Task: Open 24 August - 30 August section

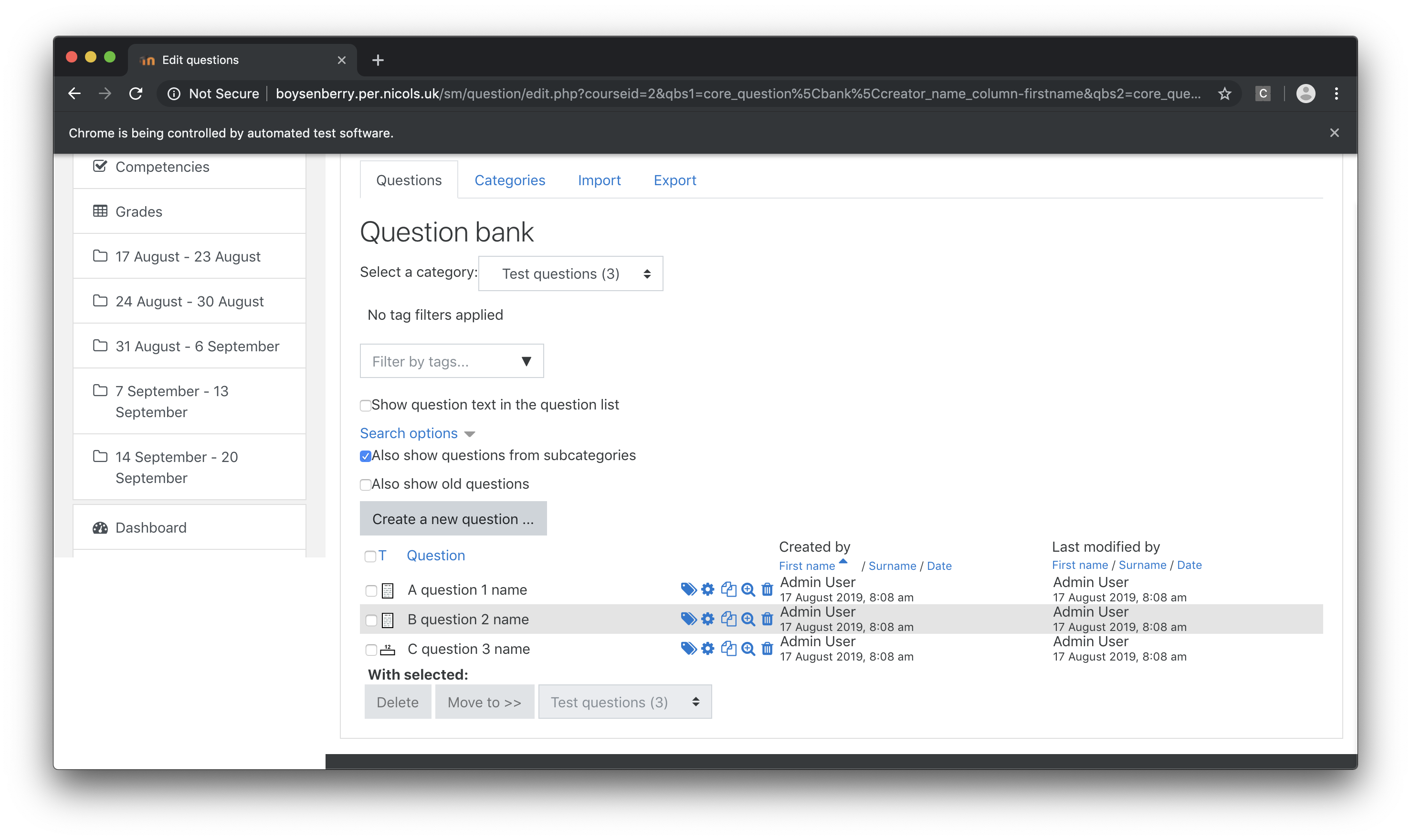Action: pyautogui.click(x=190, y=301)
